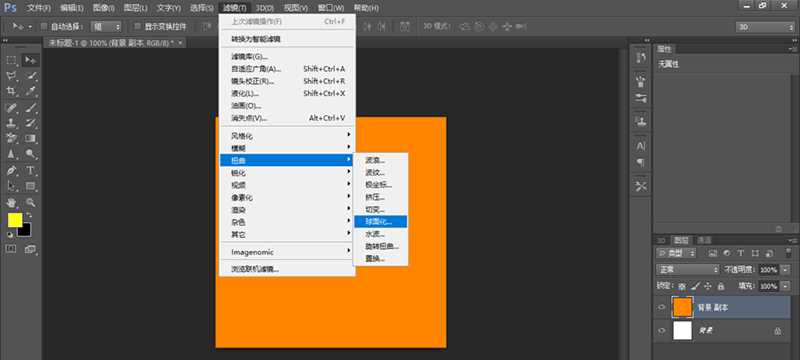The height and width of the screenshot is (360, 800).
Task: Switch to the 3D panel tab
Action: point(661,240)
